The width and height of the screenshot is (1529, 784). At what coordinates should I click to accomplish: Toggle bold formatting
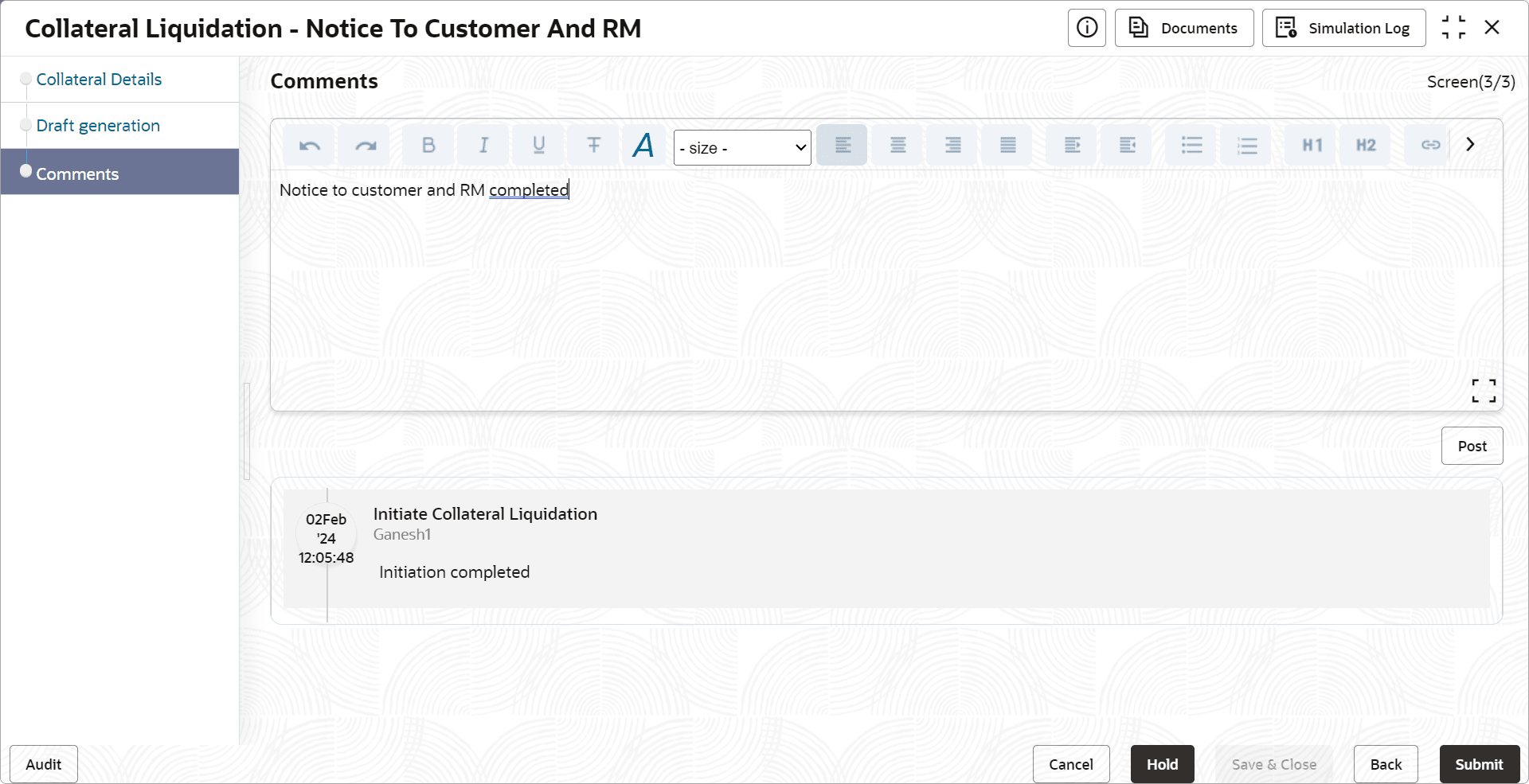(x=428, y=146)
